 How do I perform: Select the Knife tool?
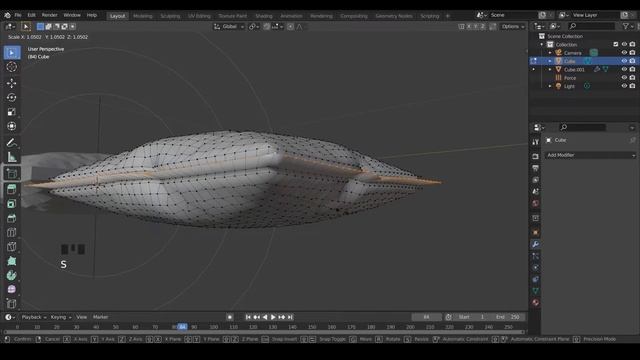(12, 247)
